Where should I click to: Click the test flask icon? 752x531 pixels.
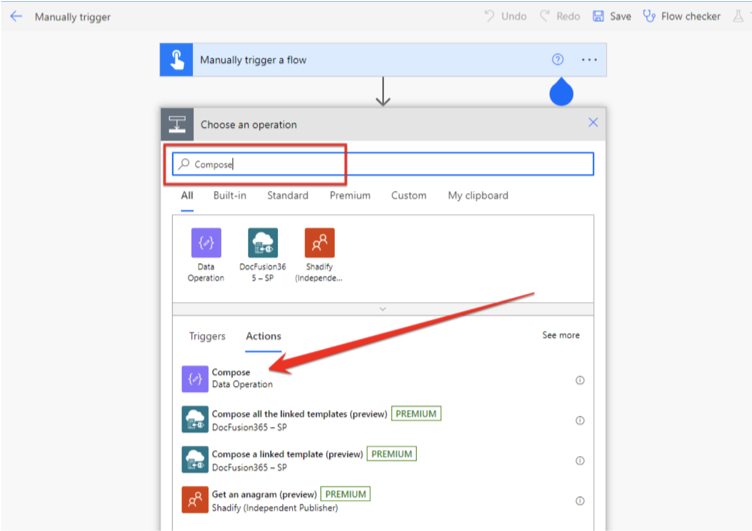738,17
